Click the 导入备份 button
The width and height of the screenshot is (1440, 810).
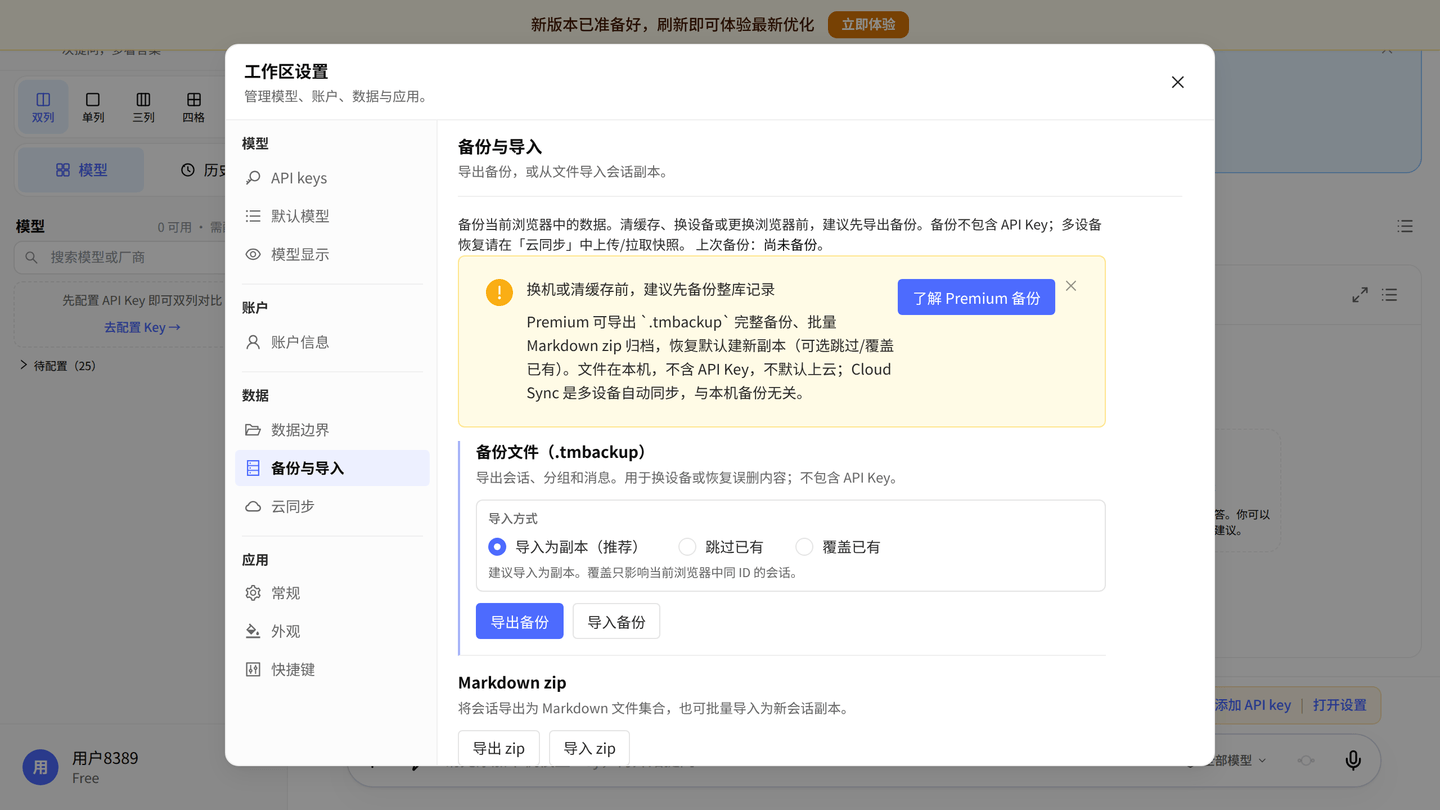tap(616, 621)
